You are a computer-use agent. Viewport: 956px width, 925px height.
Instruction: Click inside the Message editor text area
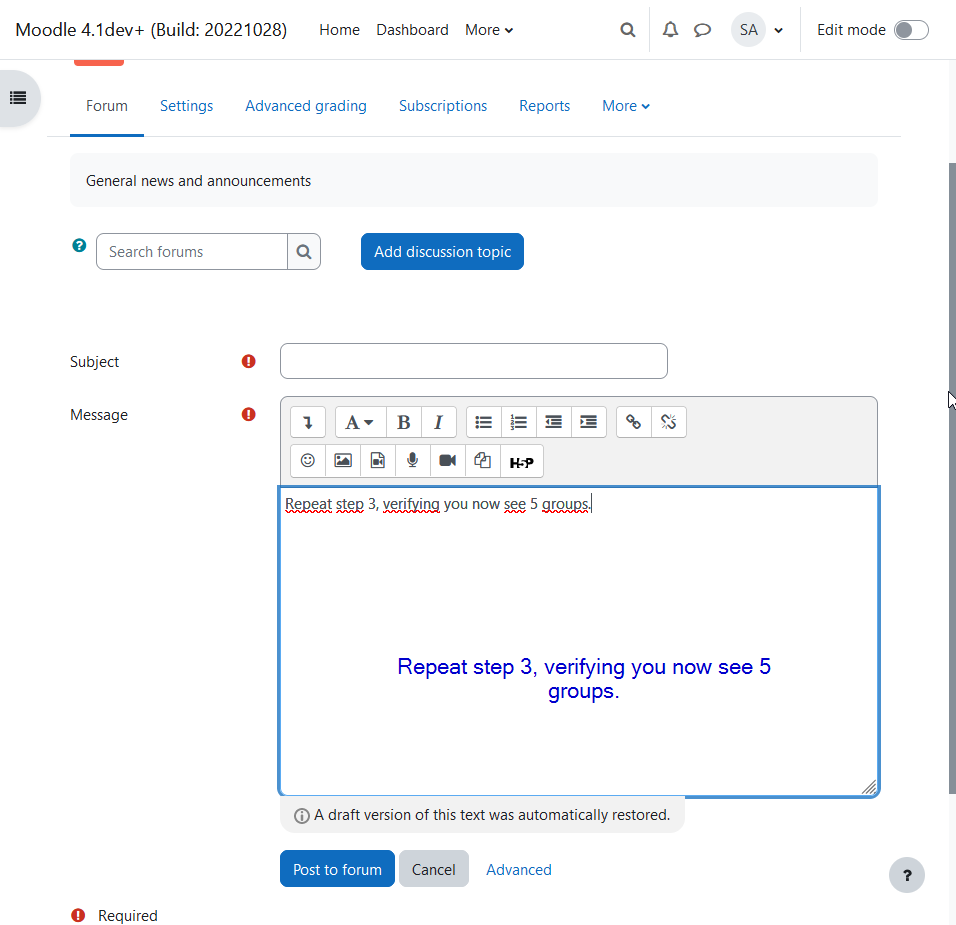tap(579, 641)
